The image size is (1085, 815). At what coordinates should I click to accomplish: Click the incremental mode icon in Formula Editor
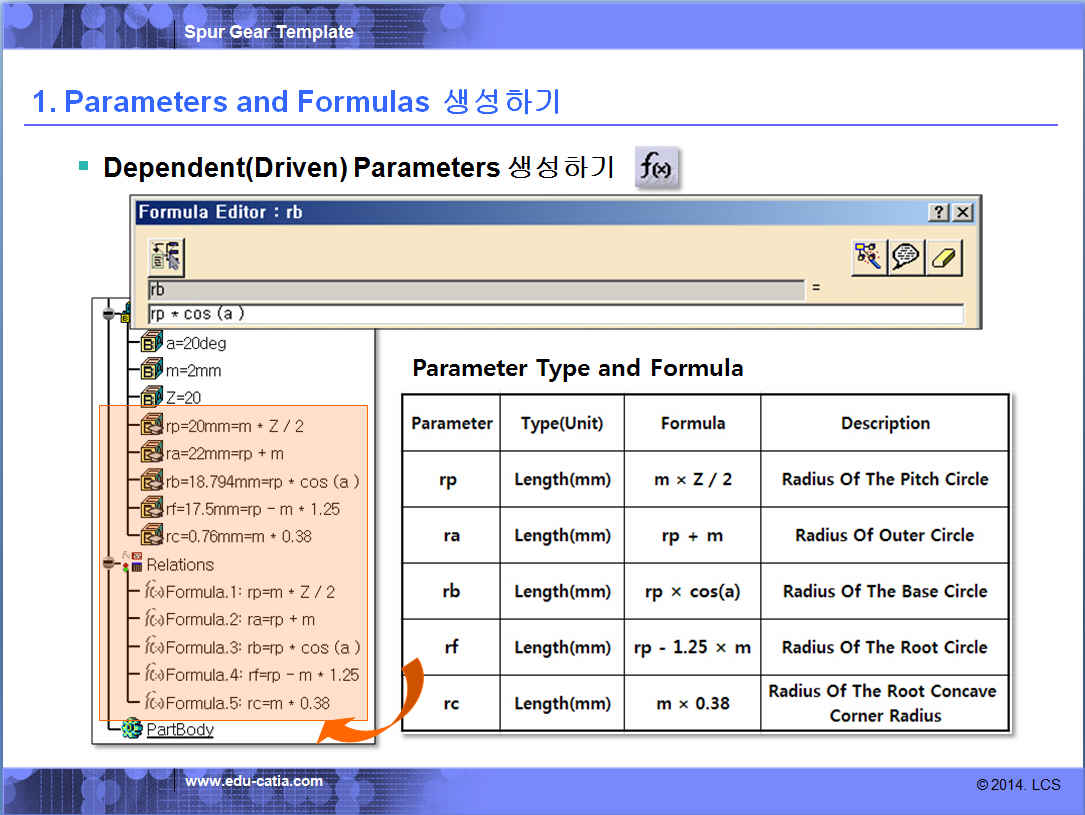click(165, 256)
